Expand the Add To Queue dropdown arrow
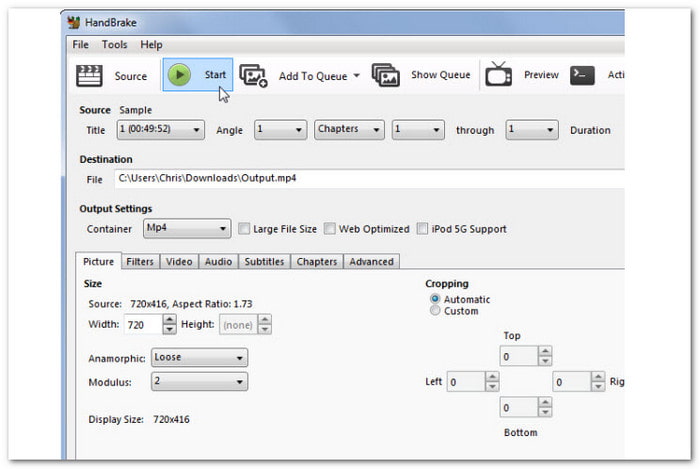 (356, 76)
